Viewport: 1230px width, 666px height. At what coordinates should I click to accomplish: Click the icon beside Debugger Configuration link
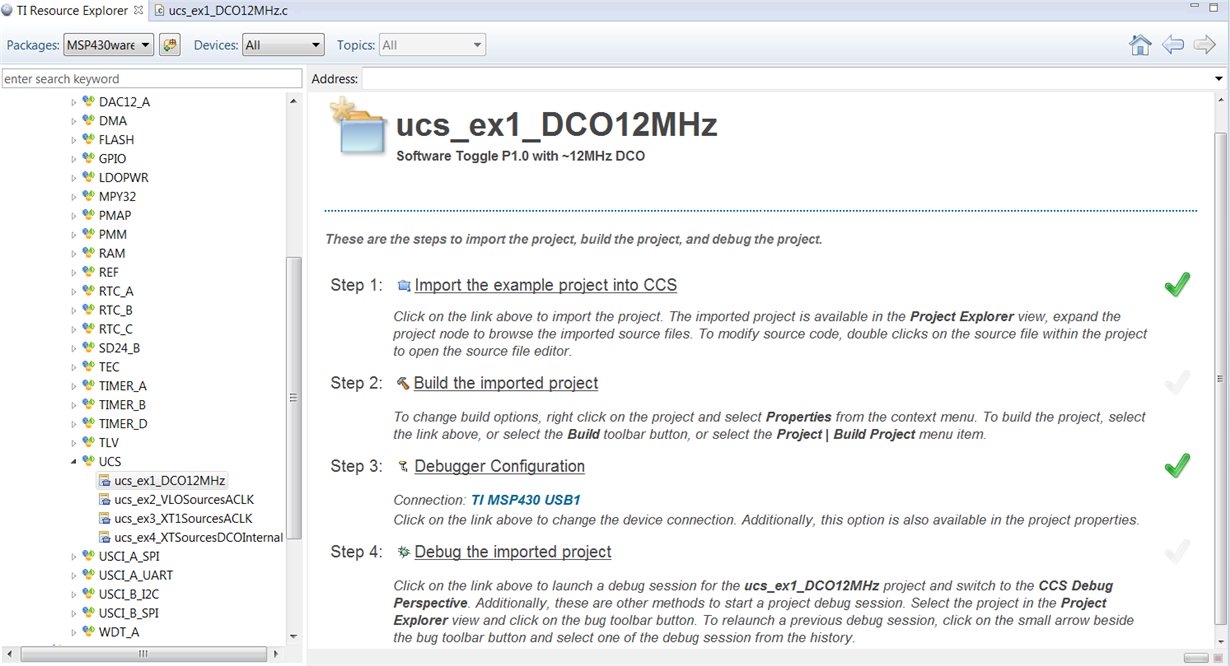pyautogui.click(x=403, y=466)
